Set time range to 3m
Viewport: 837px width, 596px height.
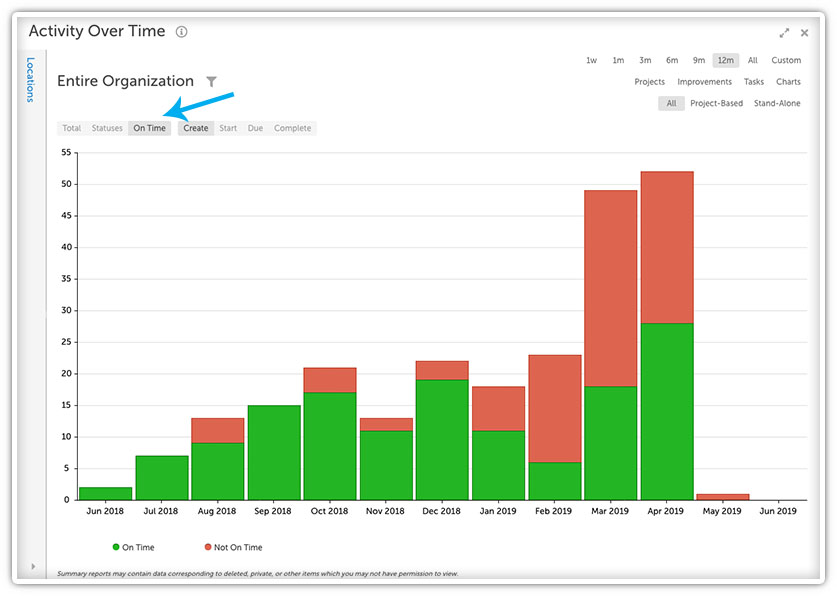645,60
